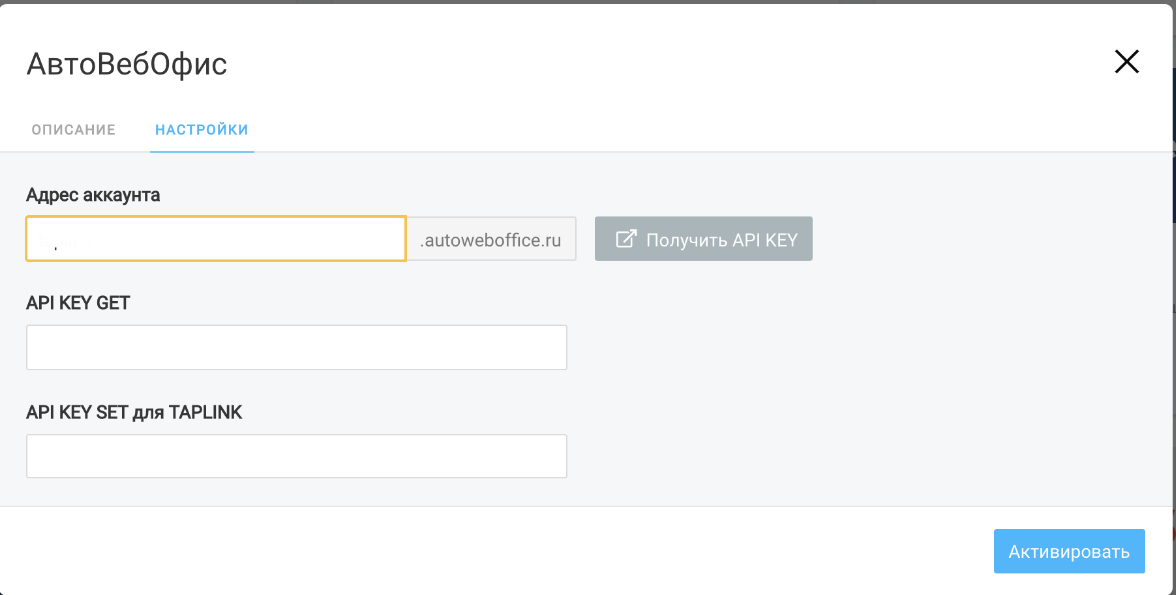
Task: Click into the API KEY GET field
Action: (x=296, y=347)
